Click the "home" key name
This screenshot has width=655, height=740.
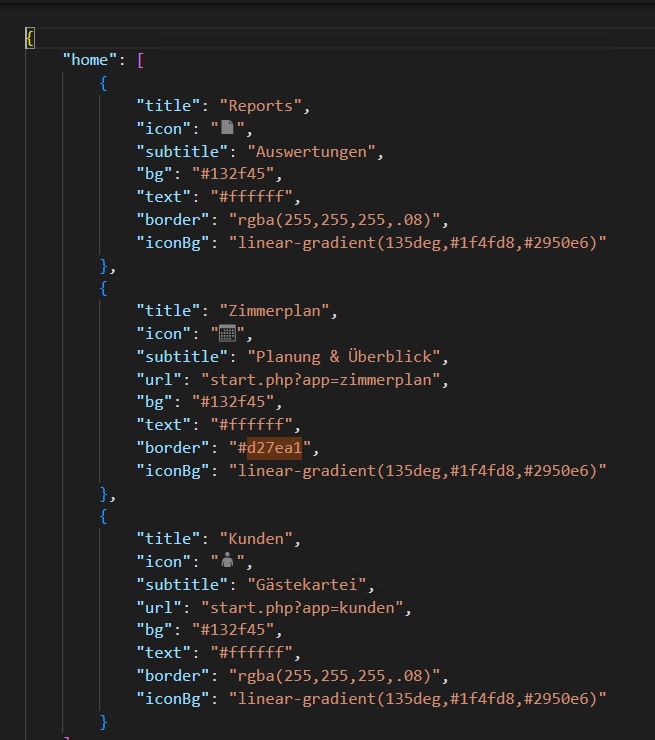point(90,60)
